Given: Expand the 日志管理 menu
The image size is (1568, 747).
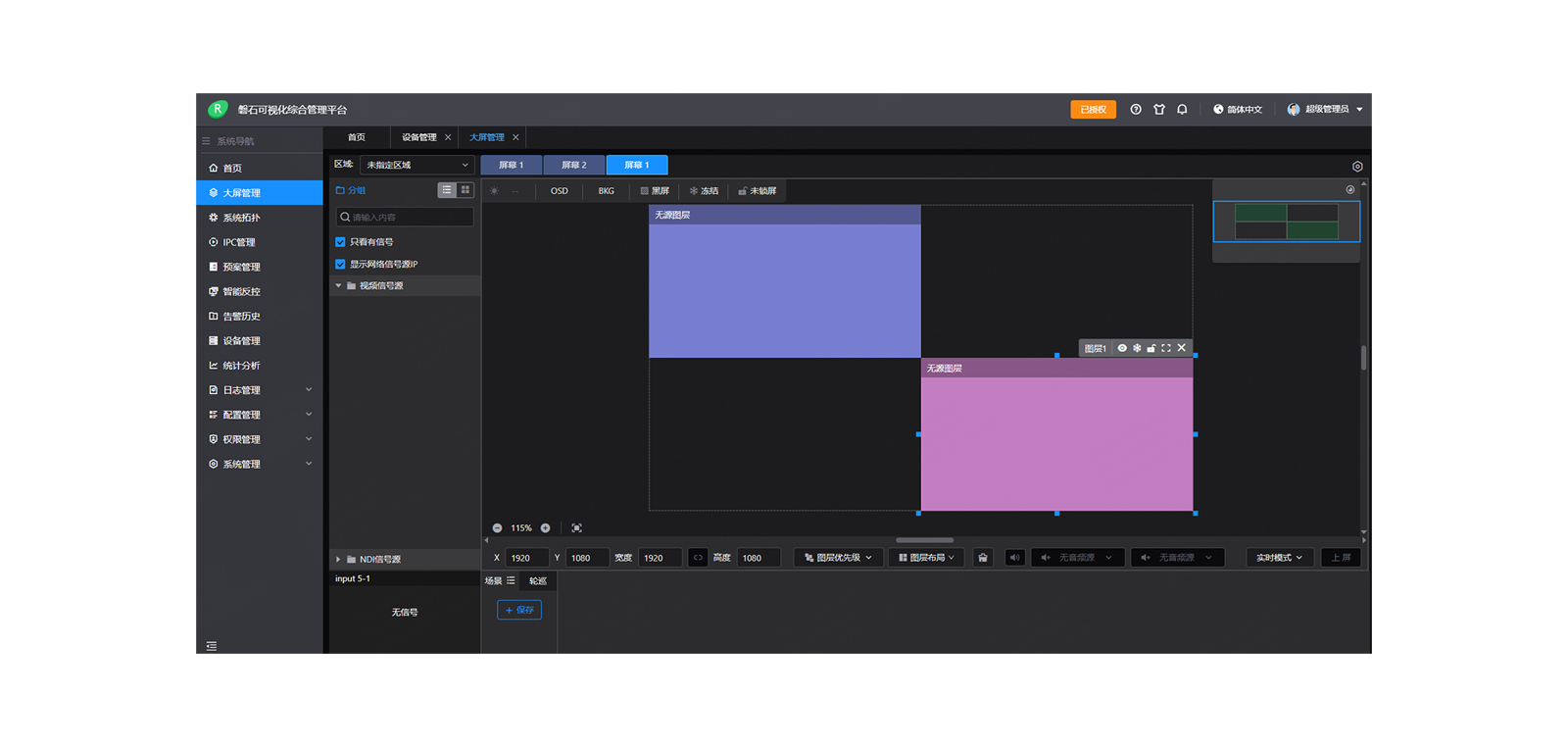Looking at the screenshot, I should (x=260, y=390).
